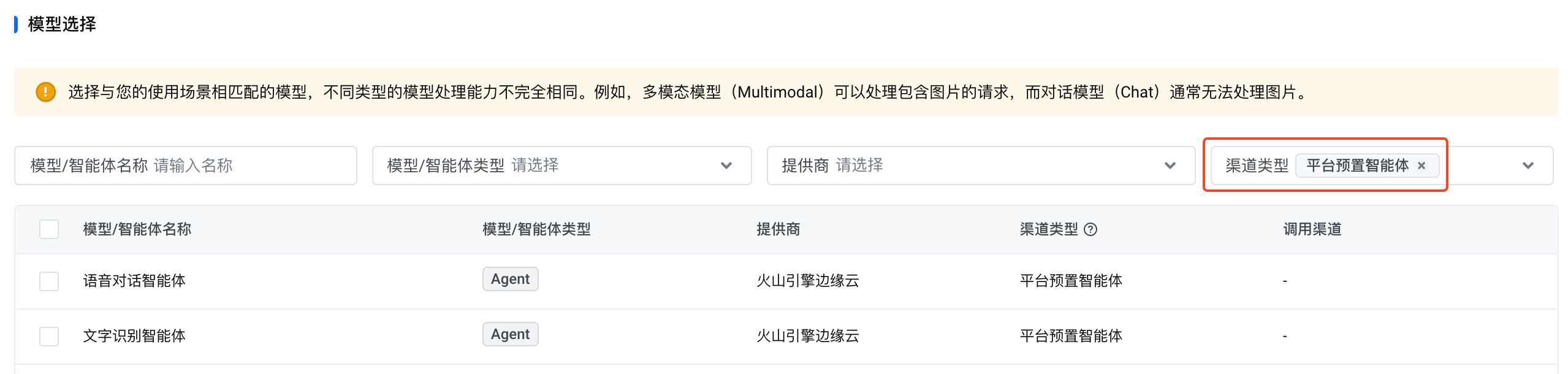The height and width of the screenshot is (374, 1568).
Task: Click the Agent tag of 文字识别智能体
Action: pyautogui.click(x=510, y=335)
